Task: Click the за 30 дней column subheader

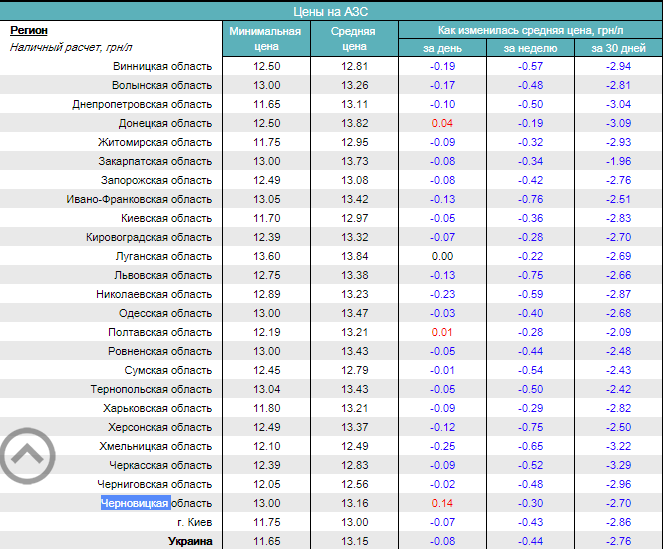Action: 618,47
